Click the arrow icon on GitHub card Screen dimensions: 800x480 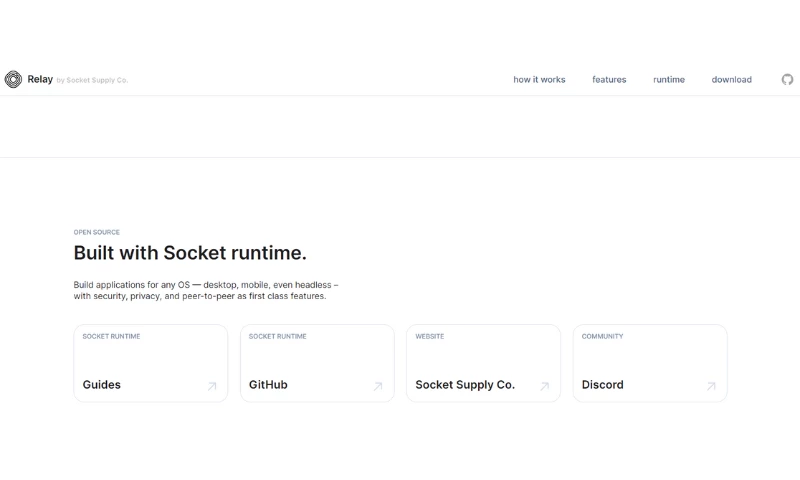(x=378, y=386)
